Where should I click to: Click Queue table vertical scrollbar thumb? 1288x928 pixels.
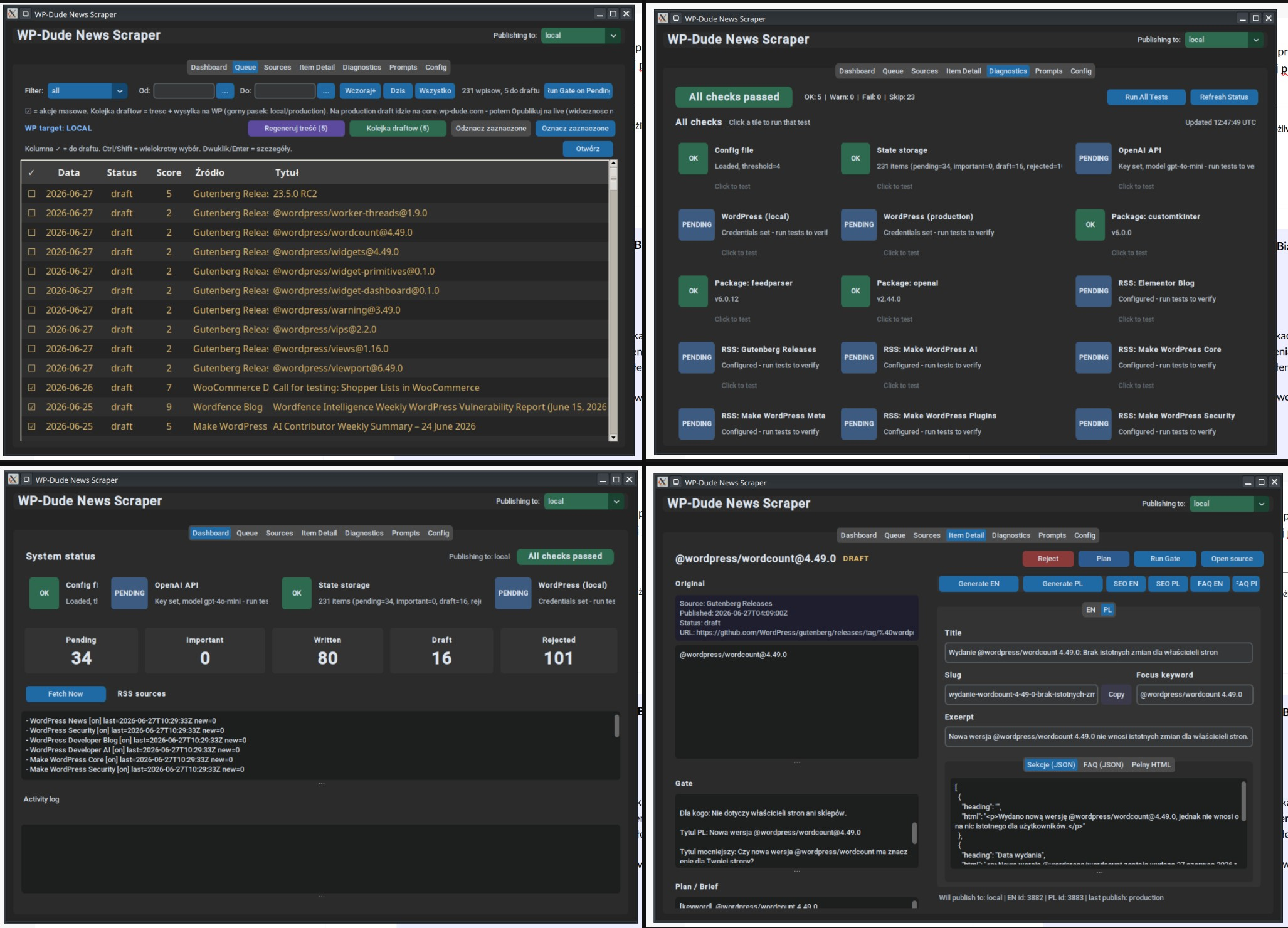[613, 179]
